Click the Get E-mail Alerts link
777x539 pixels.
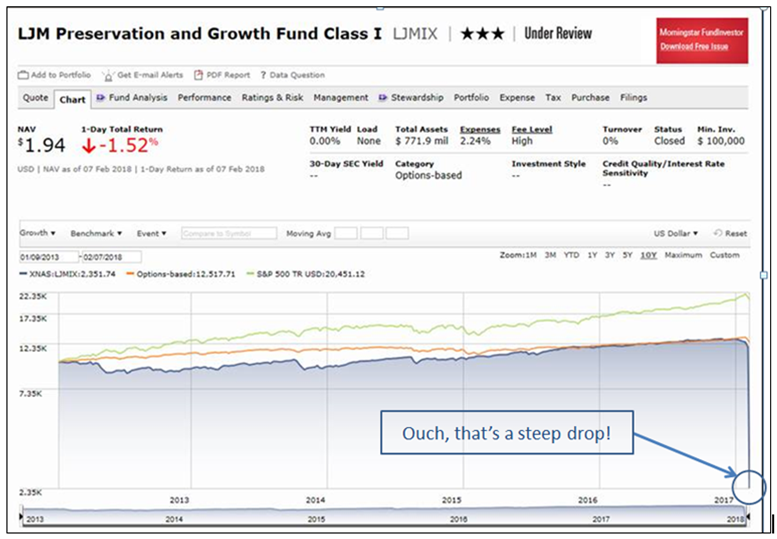coord(150,75)
